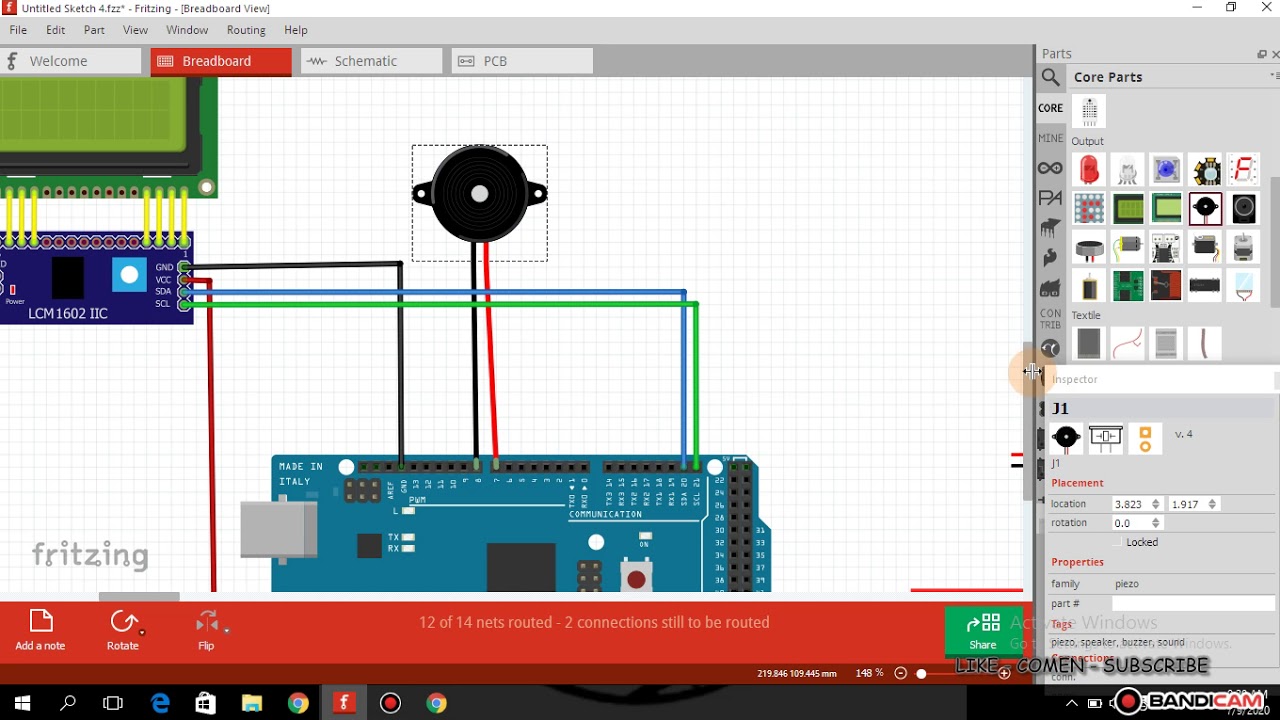Open Core Parts bin options menu

[1274, 76]
